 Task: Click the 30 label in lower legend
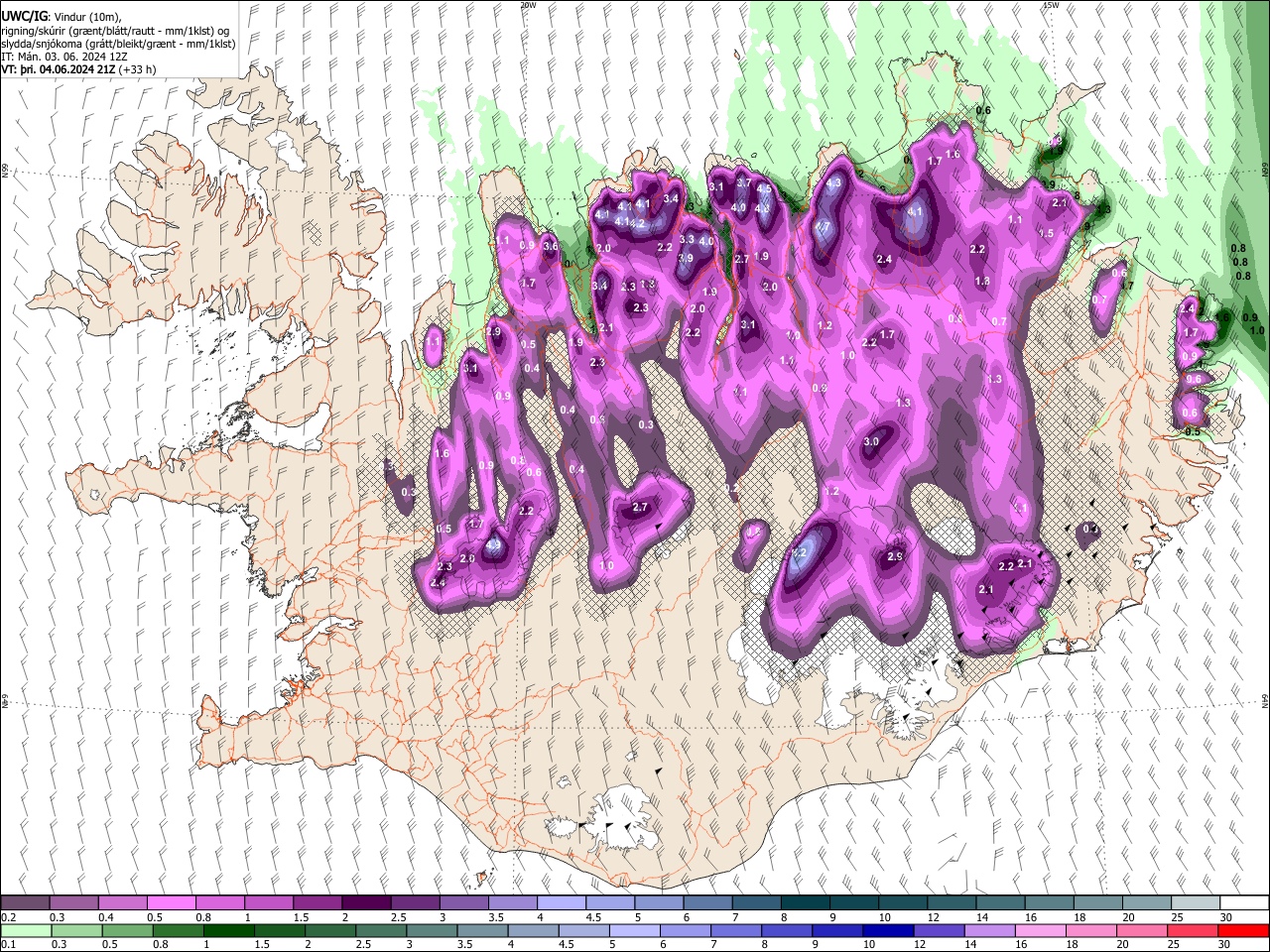point(1225,944)
